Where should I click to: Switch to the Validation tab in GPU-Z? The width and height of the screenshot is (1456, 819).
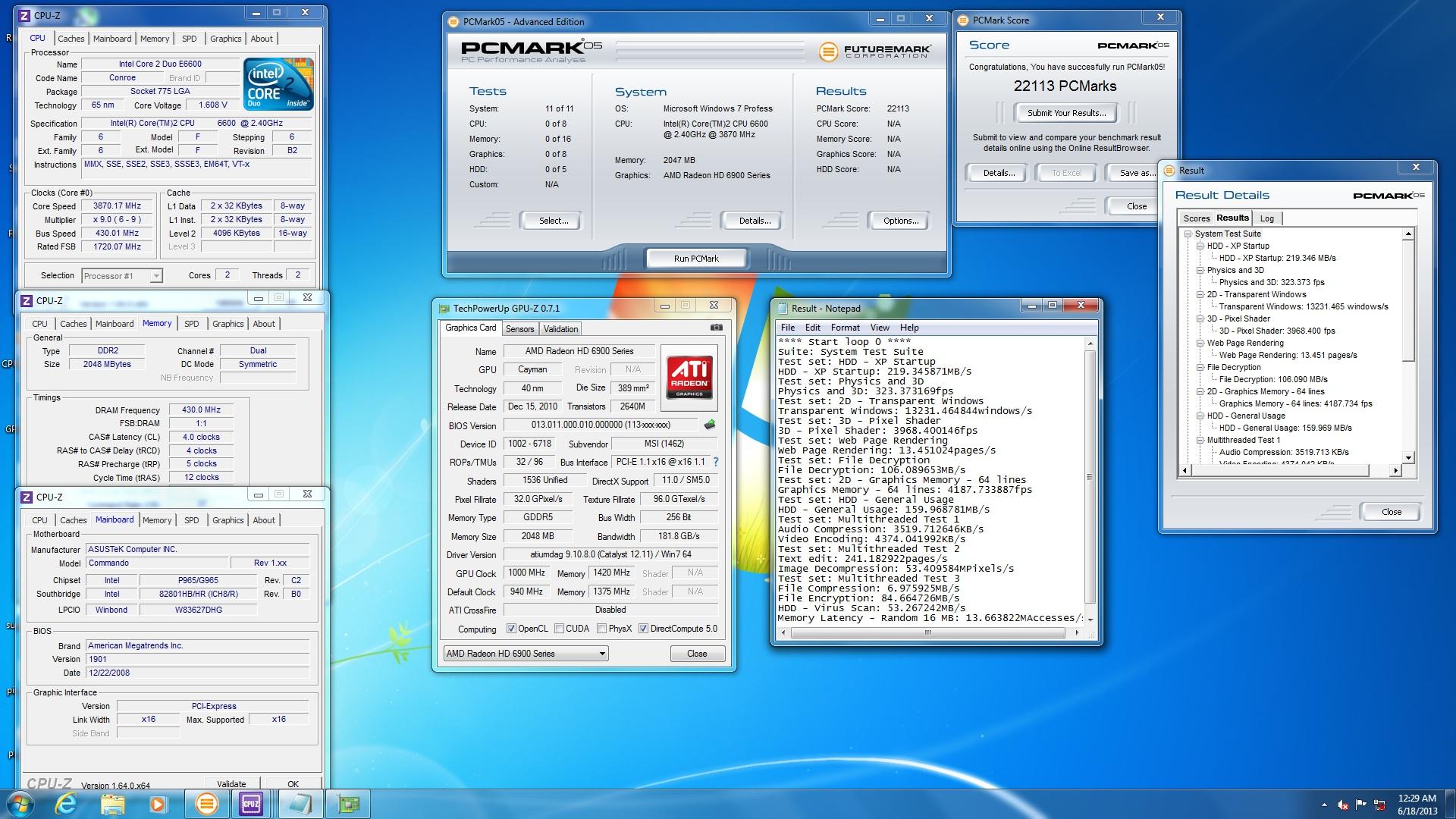pyautogui.click(x=560, y=329)
